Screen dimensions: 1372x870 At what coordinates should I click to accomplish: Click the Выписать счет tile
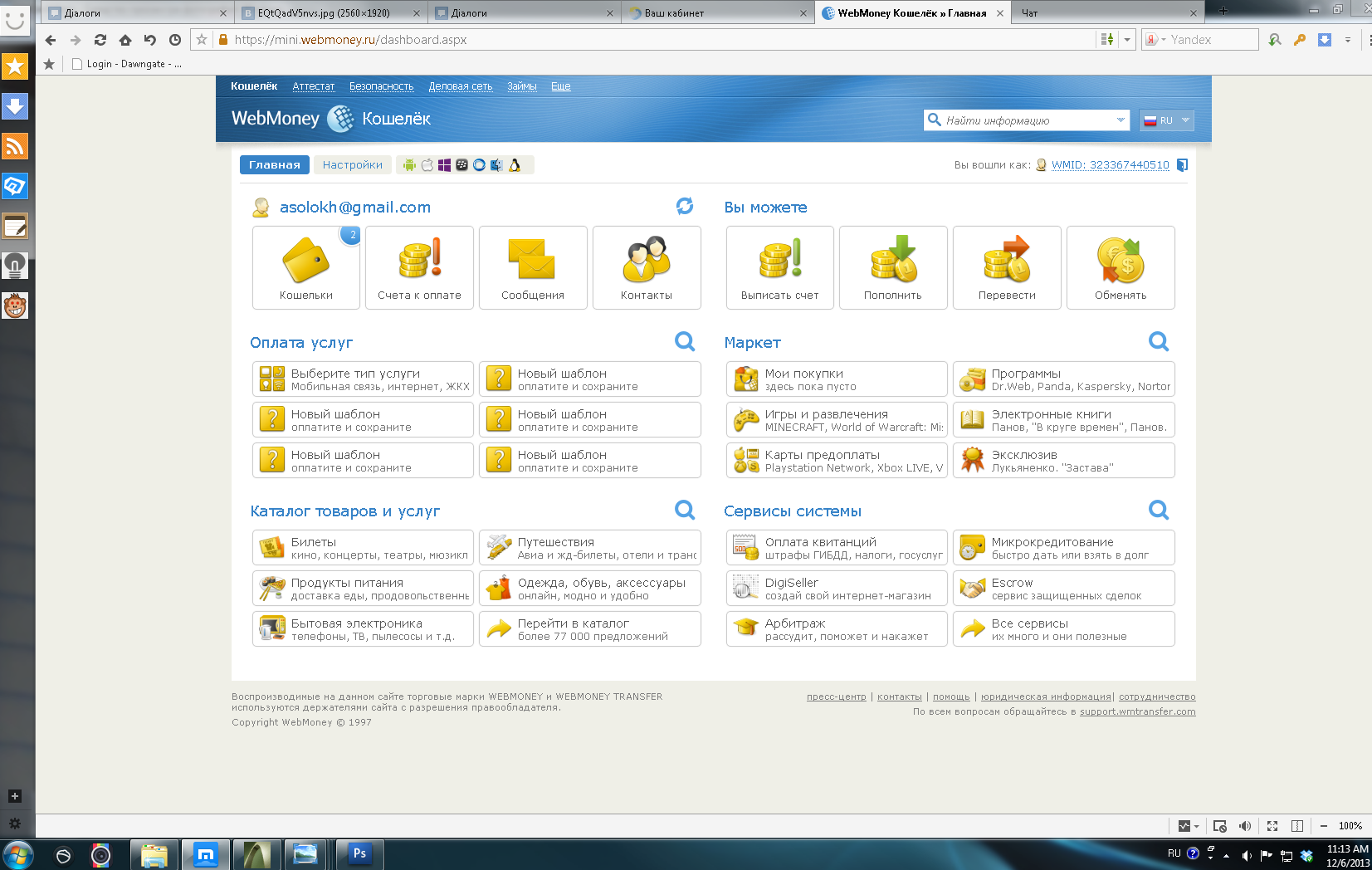780,267
